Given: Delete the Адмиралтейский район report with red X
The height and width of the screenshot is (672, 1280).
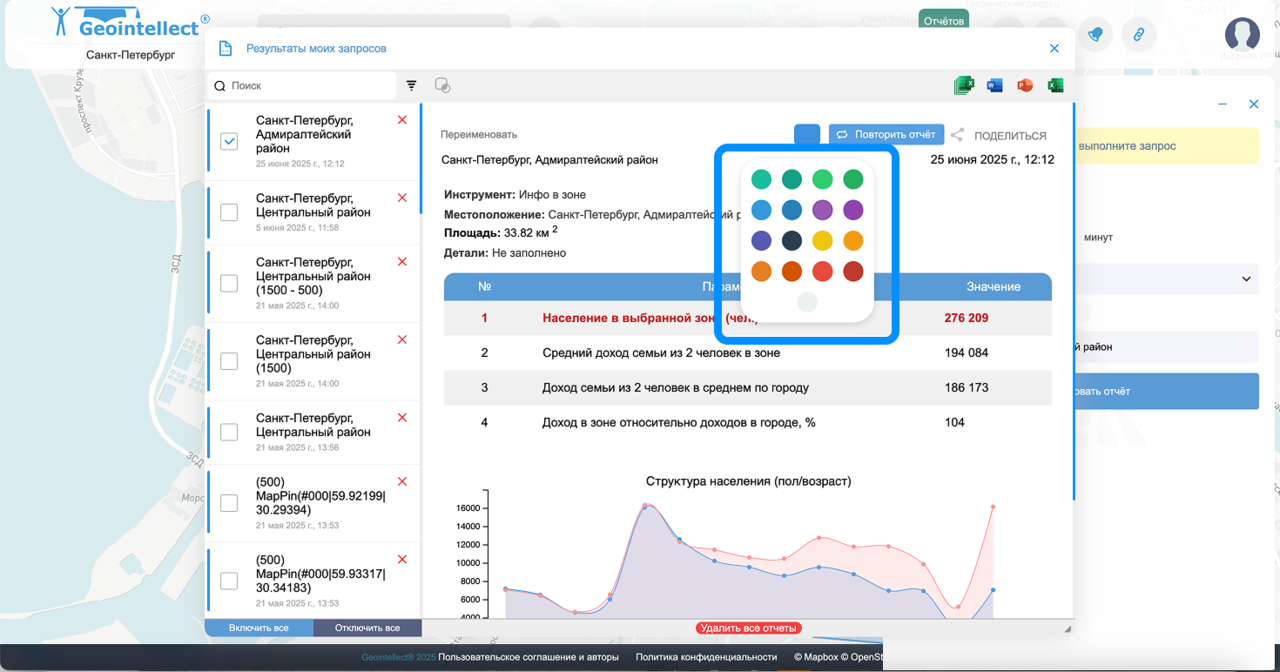Looking at the screenshot, I should click(402, 120).
